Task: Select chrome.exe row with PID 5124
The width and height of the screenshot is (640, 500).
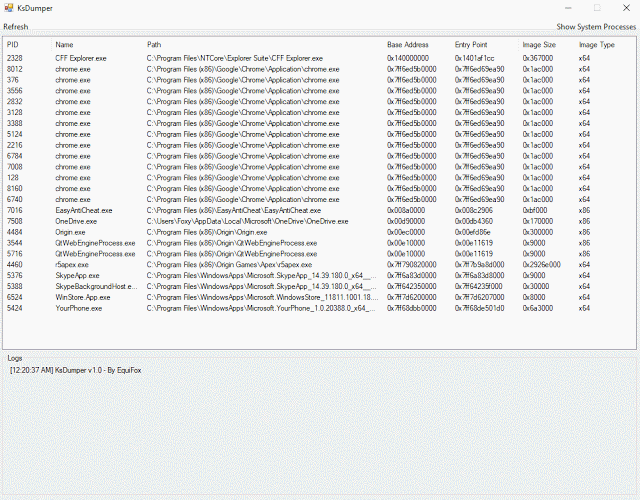Action: point(319,134)
